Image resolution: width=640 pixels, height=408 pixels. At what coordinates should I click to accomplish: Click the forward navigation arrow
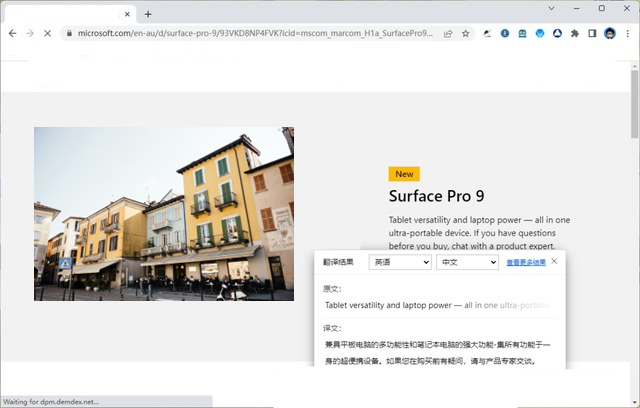point(30,33)
